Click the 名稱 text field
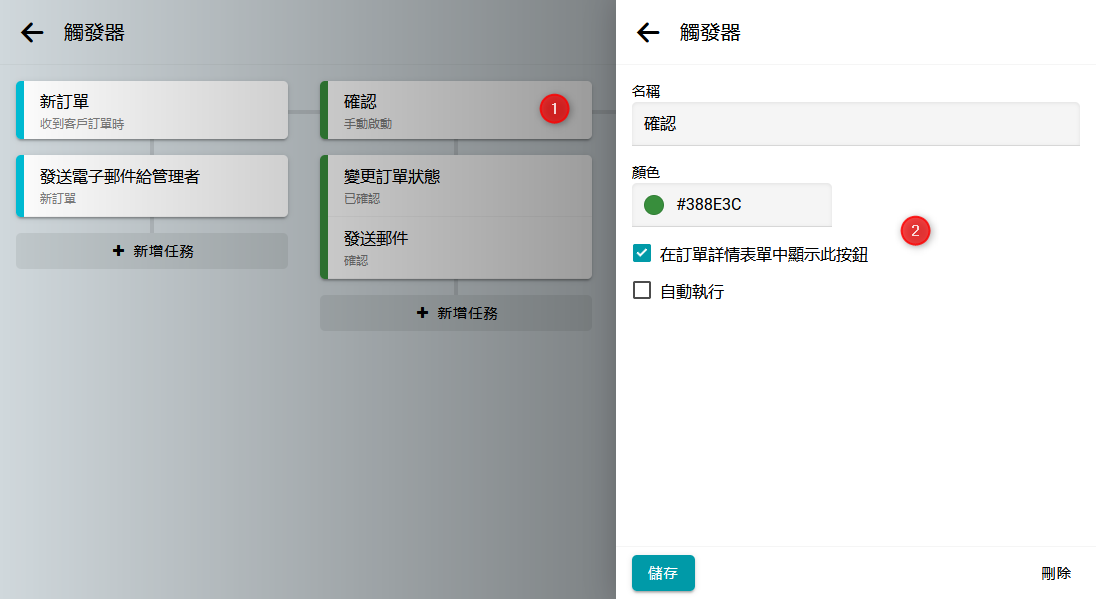 pyautogui.click(x=855, y=124)
